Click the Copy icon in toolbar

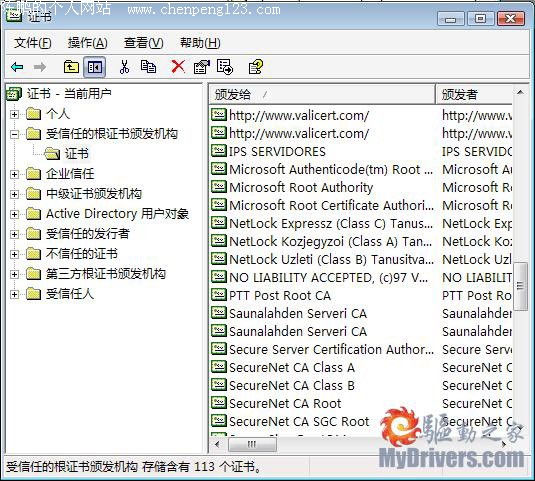point(148,67)
